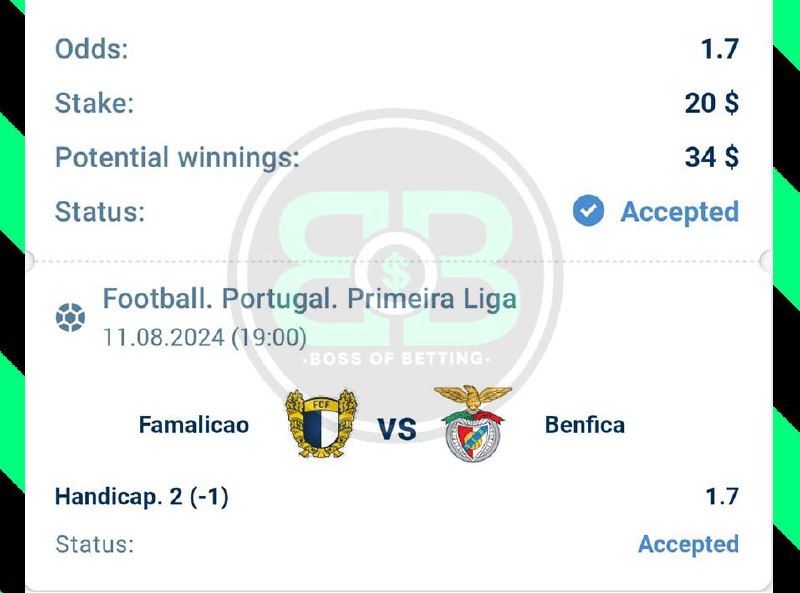The width and height of the screenshot is (800, 593).
Task: Click the Potential winnings label
Action: pyautogui.click(x=177, y=157)
